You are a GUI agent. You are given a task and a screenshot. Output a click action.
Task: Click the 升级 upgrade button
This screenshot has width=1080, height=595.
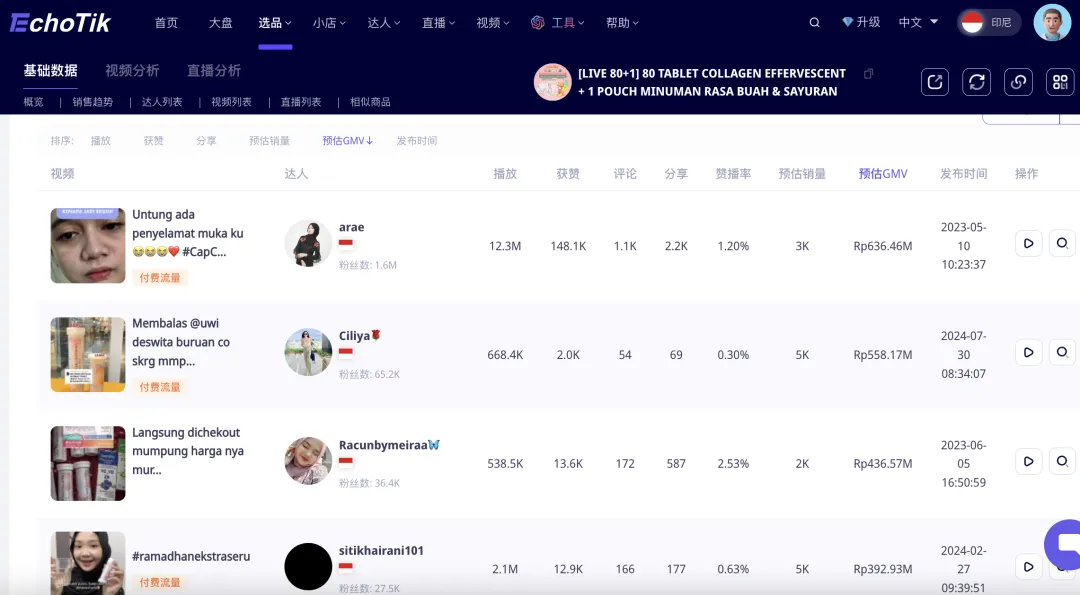point(861,22)
